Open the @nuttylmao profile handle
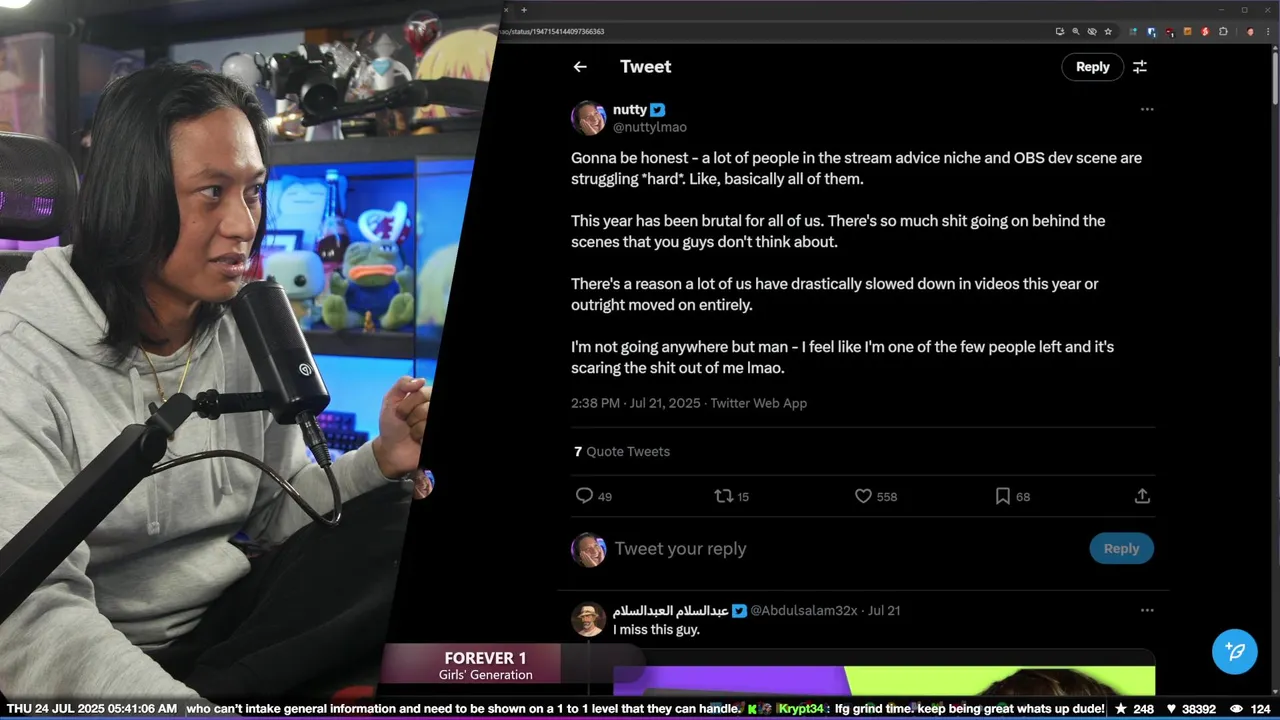Screen dimensions: 1280x720 click(x=650, y=127)
